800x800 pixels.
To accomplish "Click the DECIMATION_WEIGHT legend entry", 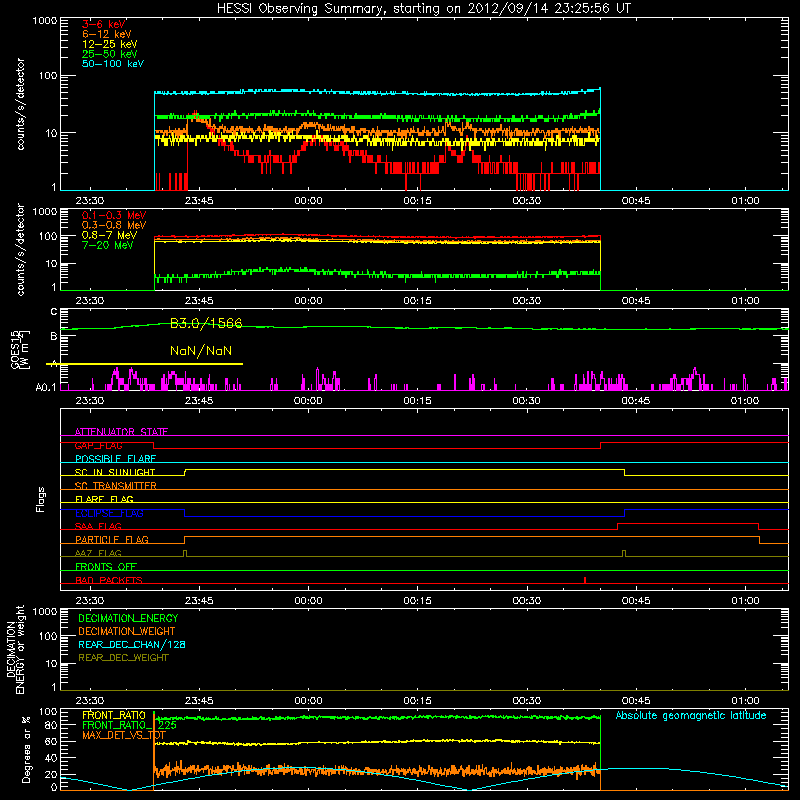I will tap(127, 631).
